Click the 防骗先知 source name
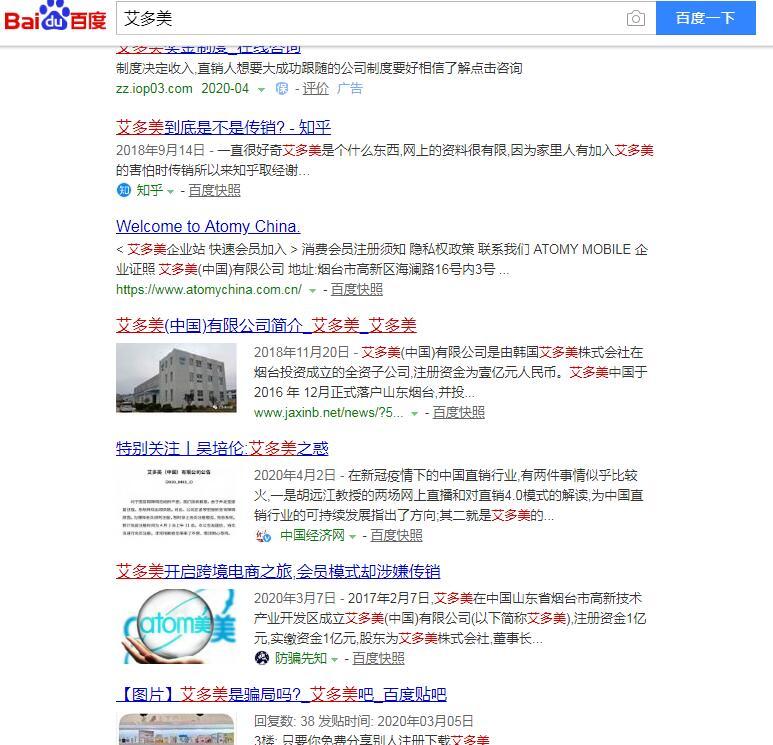The width and height of the screenshot is (773, 745). pyautogui.click(x=301, y=658)
